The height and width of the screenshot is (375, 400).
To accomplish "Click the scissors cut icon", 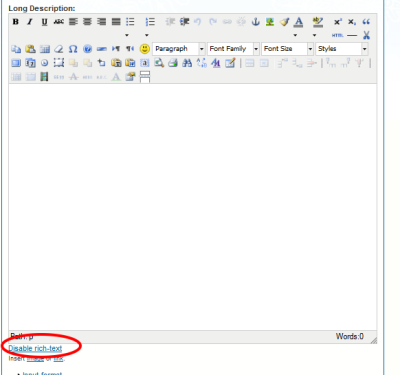I will click(x=366, y=35).
